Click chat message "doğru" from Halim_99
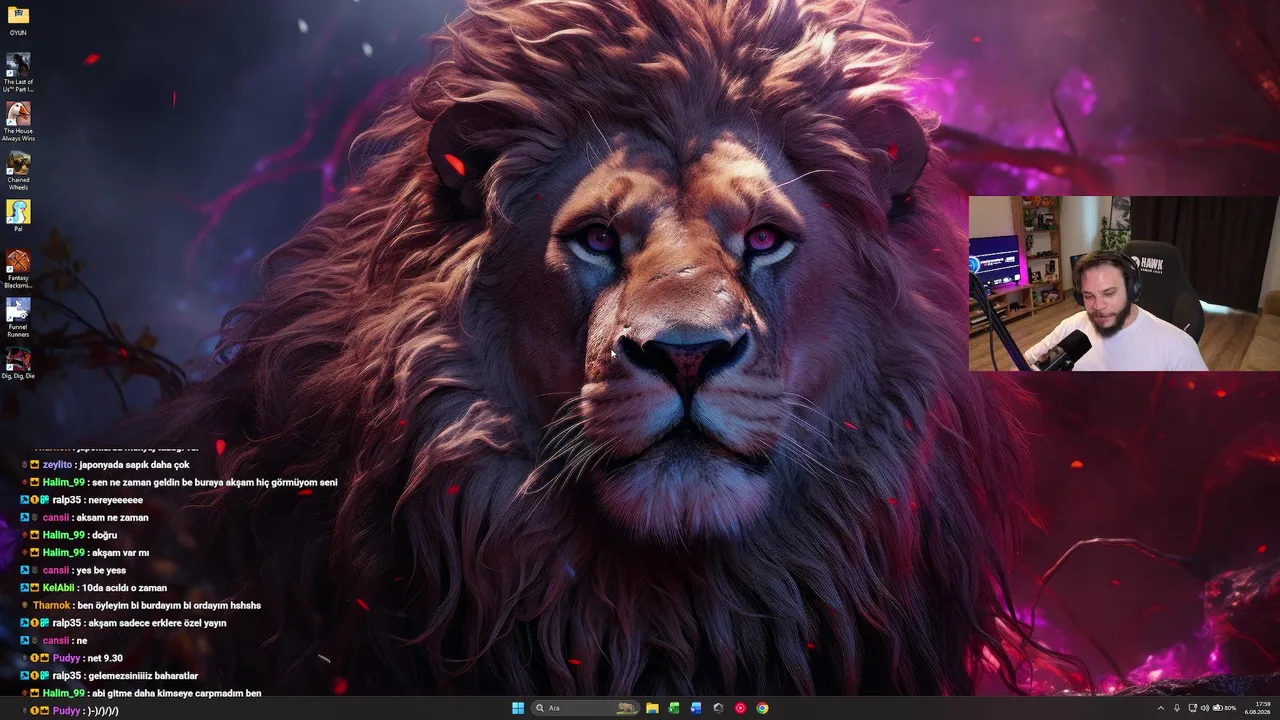Viewport: 1280px width, 720px height. pos(104,535)
